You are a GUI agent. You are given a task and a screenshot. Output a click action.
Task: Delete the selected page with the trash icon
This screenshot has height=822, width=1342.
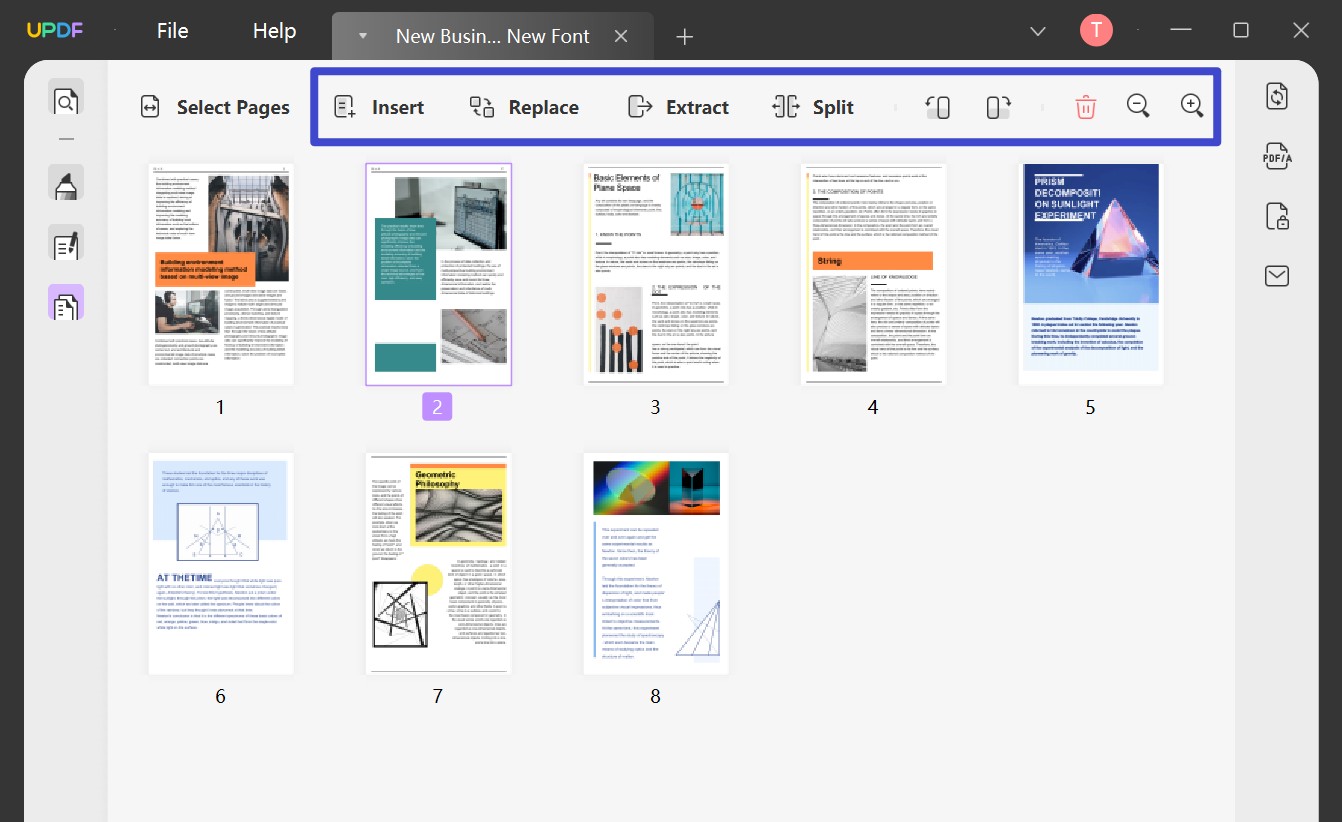click(1085, 107)
